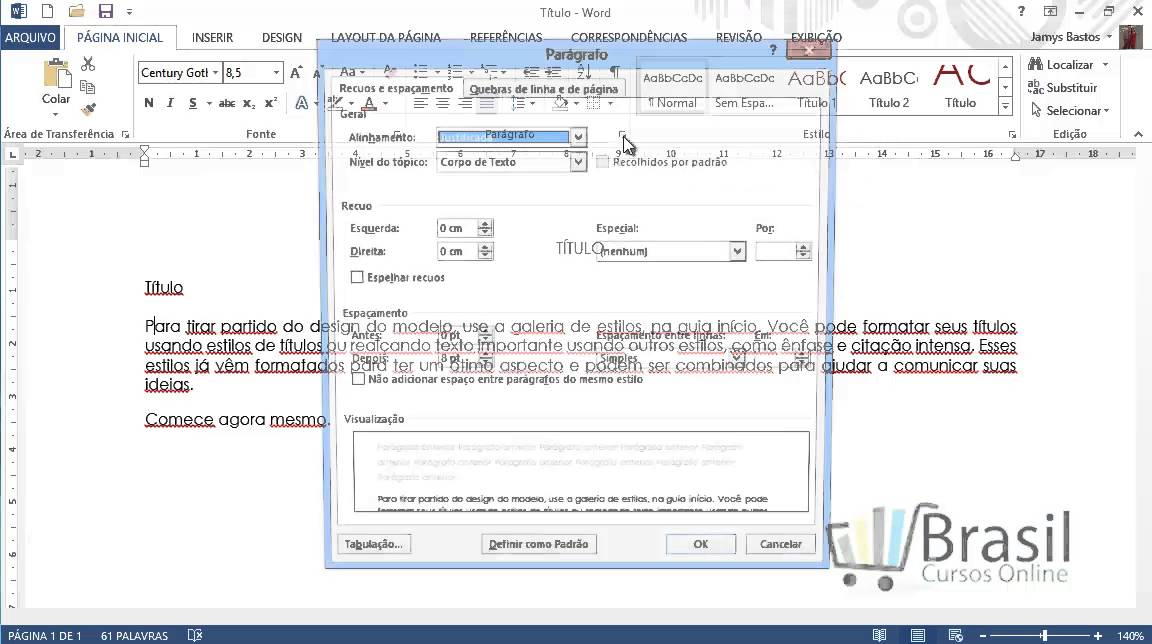The height and width of the screenshot is (644, 1152).
Task: Open the font size 8,5 dropdown
Action: (x=276, y=73)
